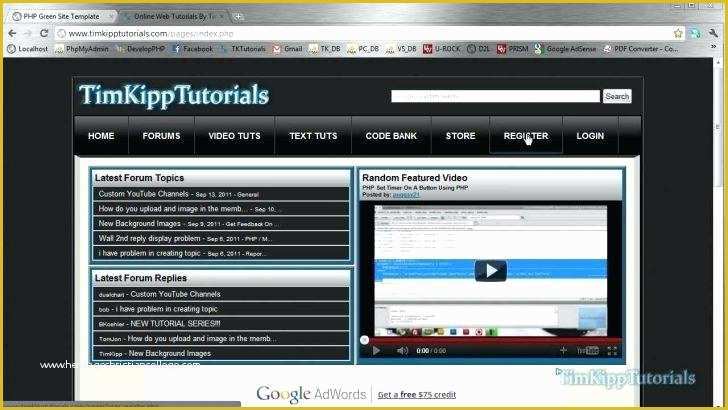Open the CODE BANK menu item
Screen dimensions: 728x410
click(391, 136)
